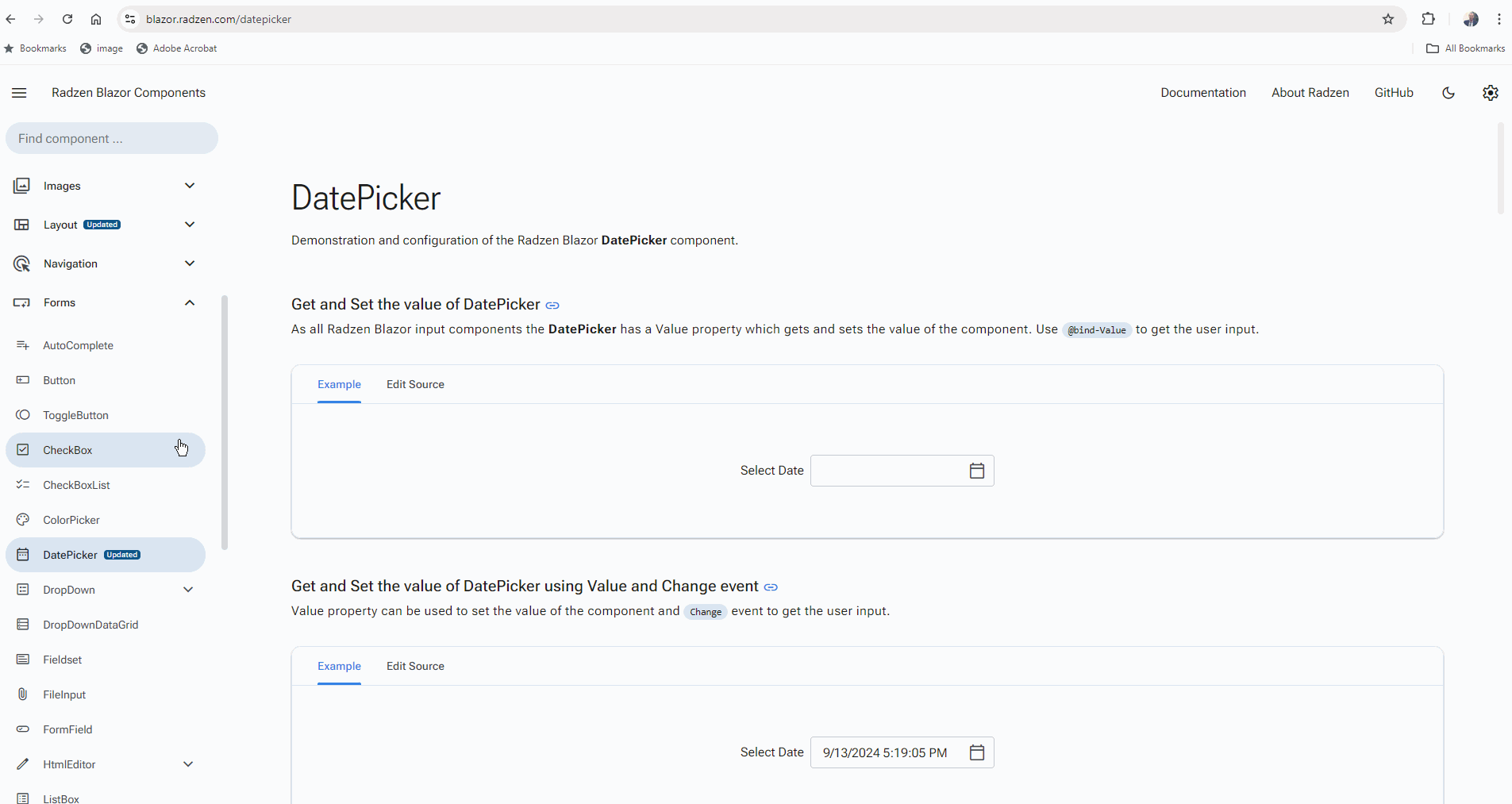Viewport: 1512px width, 804px height.
Task: Open theme settings gear icon
Action: tap(1491, 93)
